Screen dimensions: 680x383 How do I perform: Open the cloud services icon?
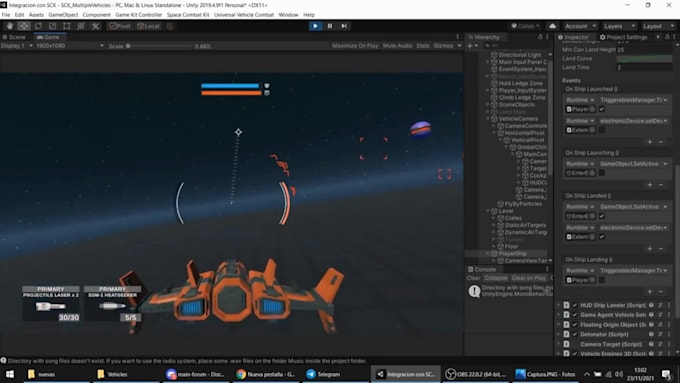pyautogui.click(x=552, y=26)
